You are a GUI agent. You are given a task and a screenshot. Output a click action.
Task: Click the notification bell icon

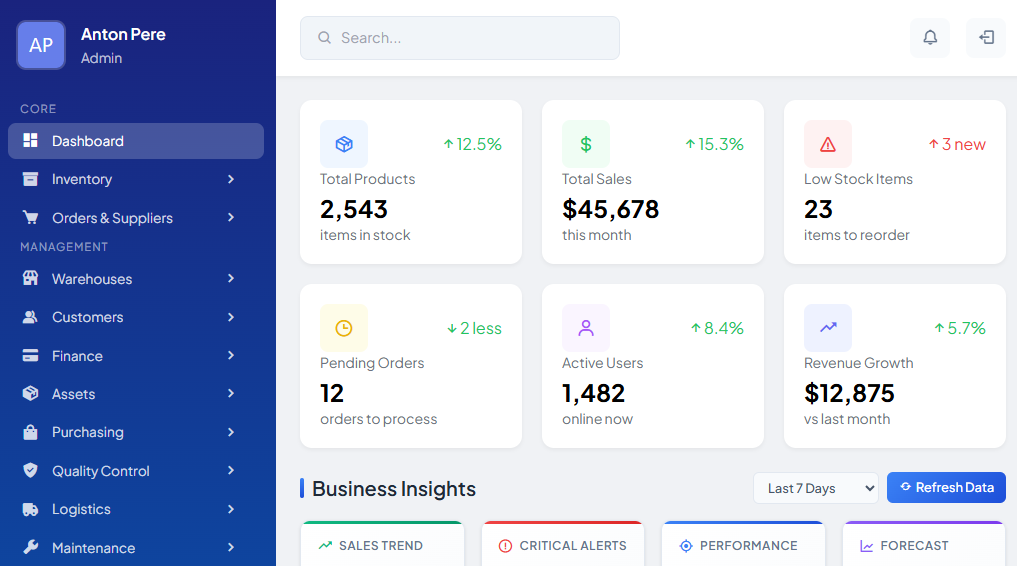pos(930,38)
